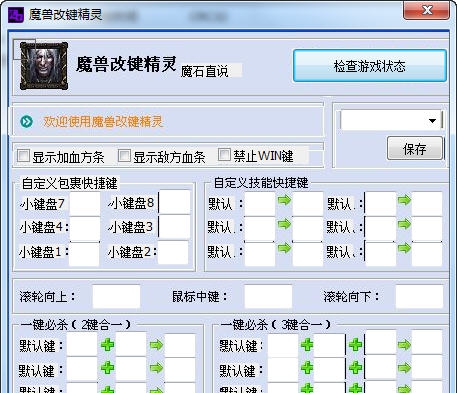Click green arrow in second 2键合一 row

[156, 368]
